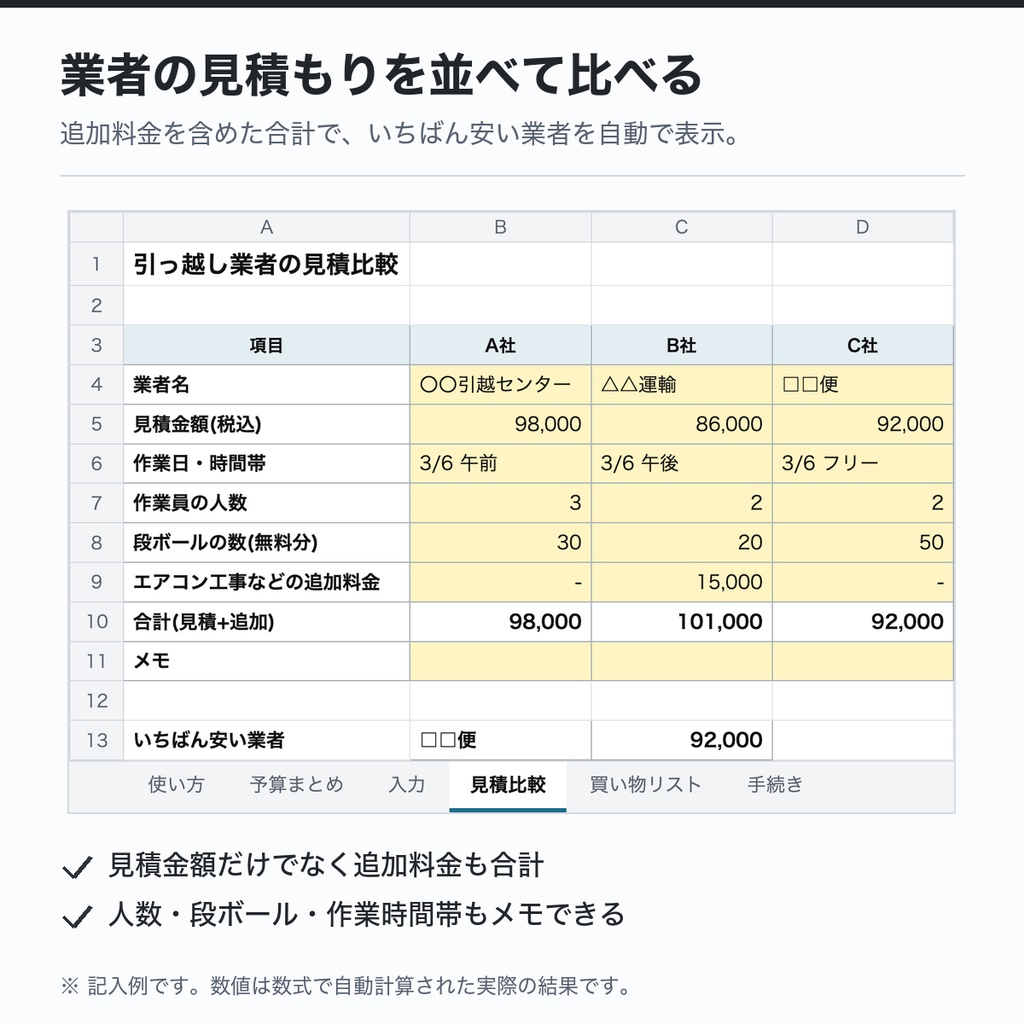The height and width of the screenshot is (1024, 1024).
Task: Select cell 3/6 午後
Action: [x=681, y=464]
